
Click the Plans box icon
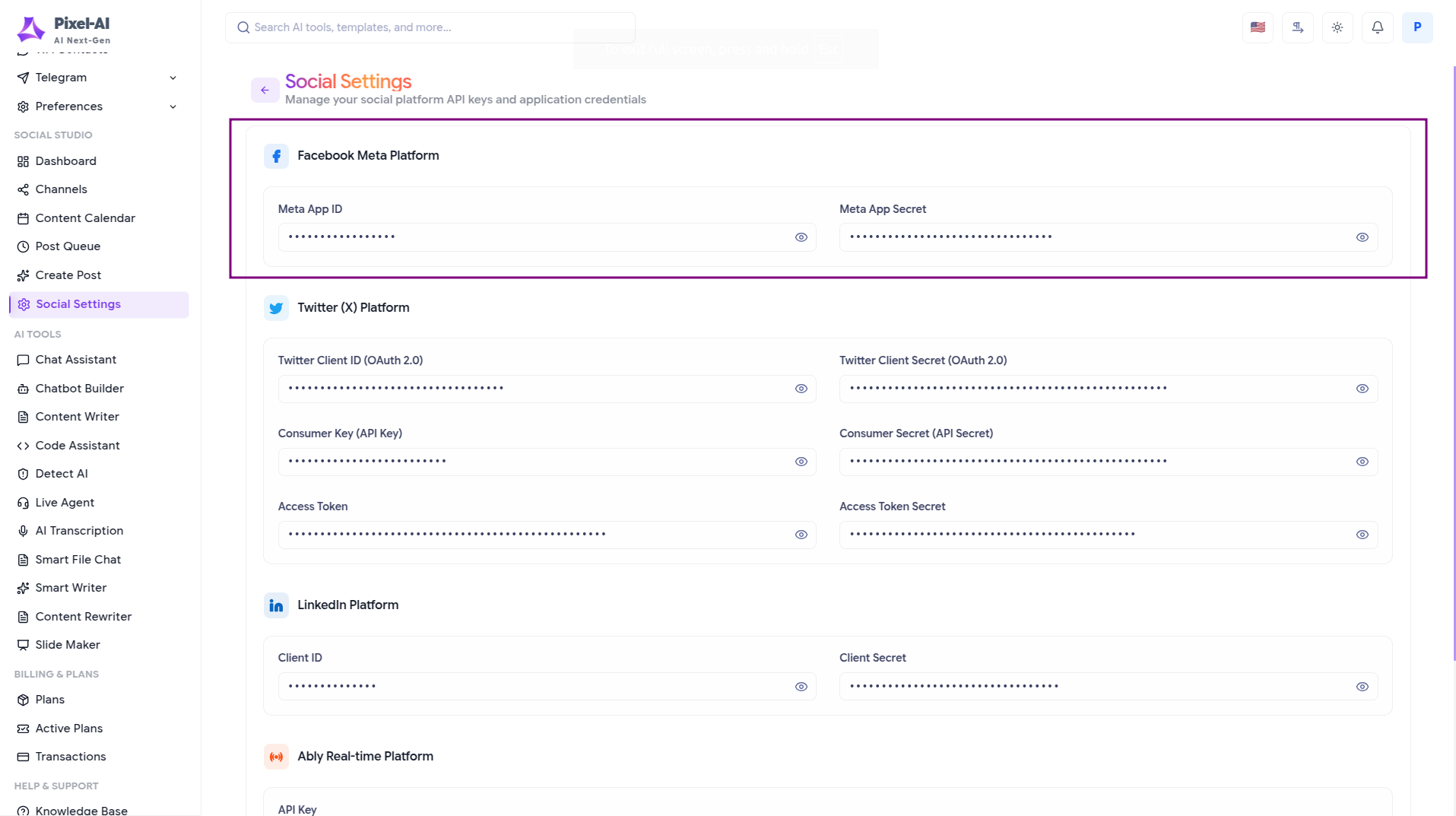24,700
